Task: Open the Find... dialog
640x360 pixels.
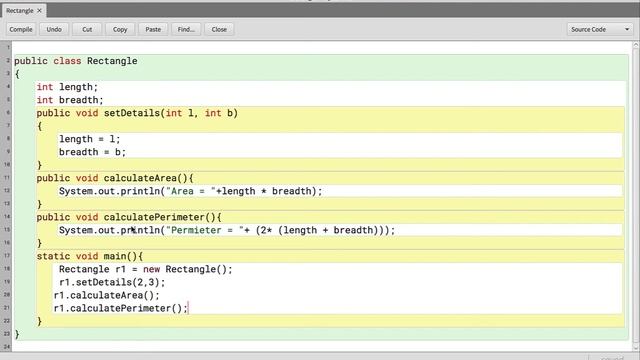Action: (x=186, y=29)
